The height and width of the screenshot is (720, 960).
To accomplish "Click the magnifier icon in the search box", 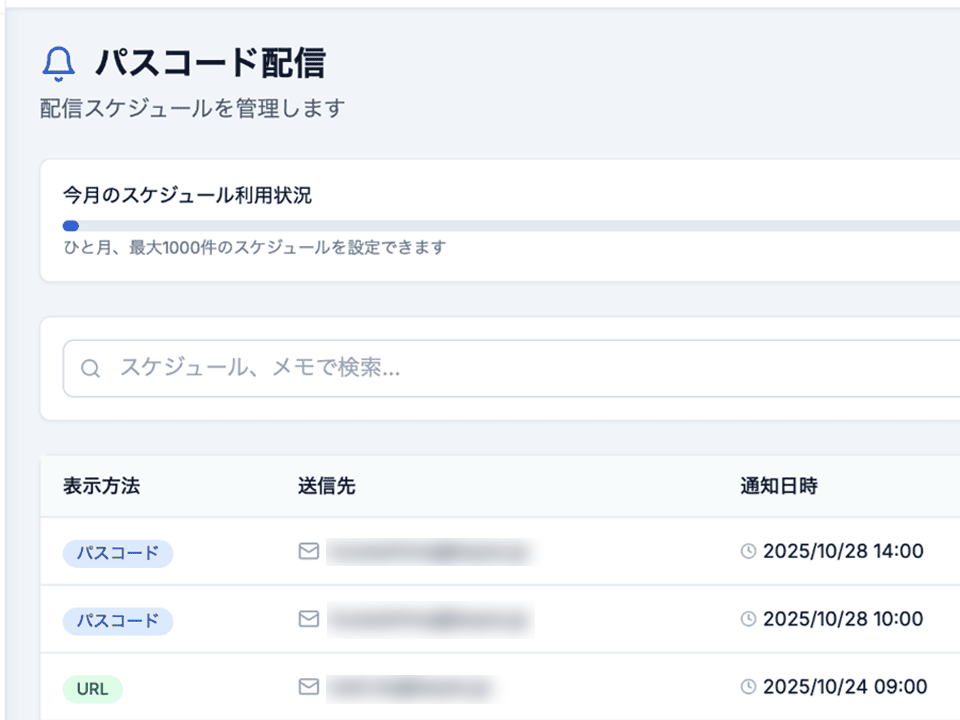I will coord(90,369).
